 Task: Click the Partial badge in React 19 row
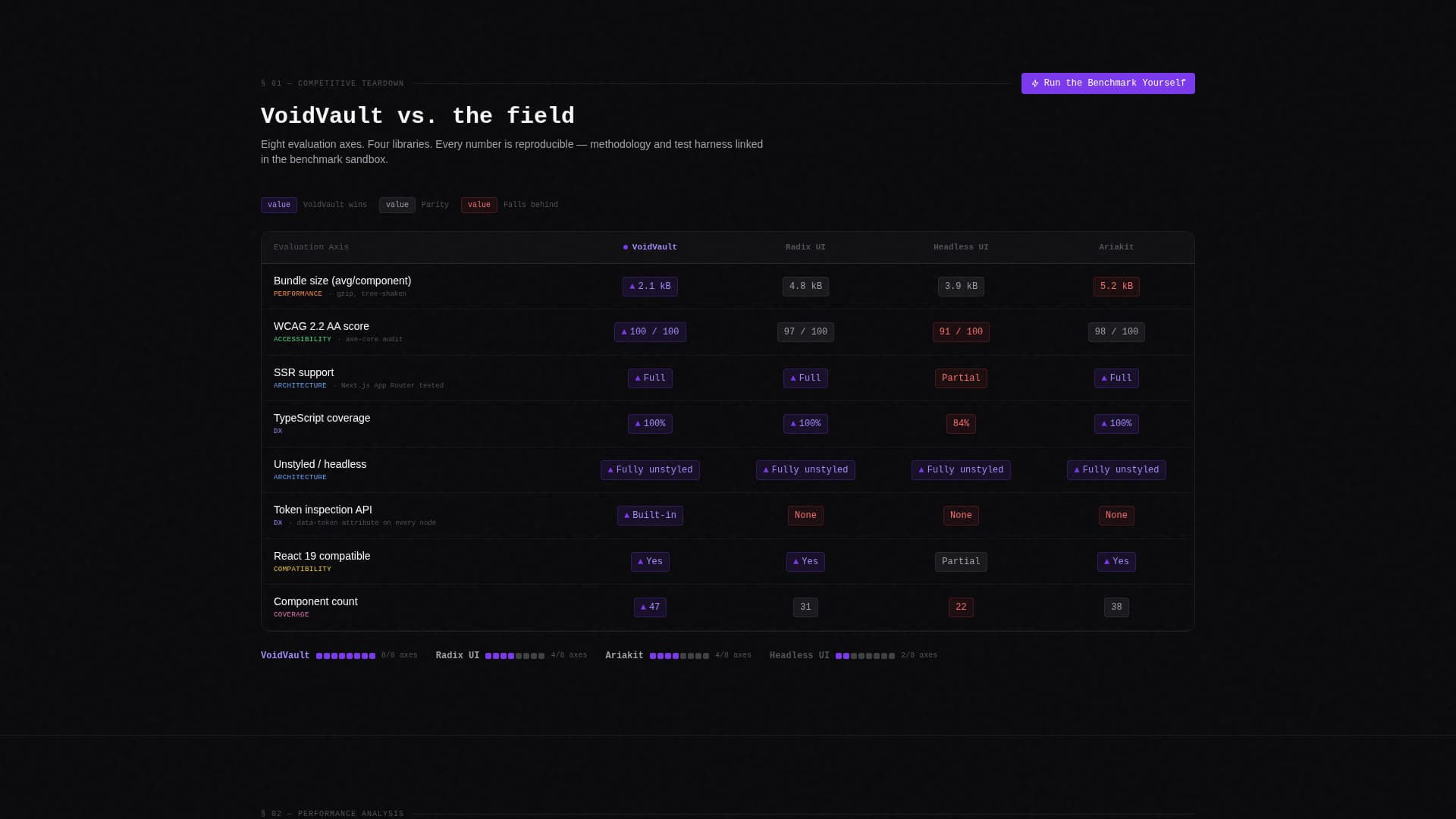[961, 562]
